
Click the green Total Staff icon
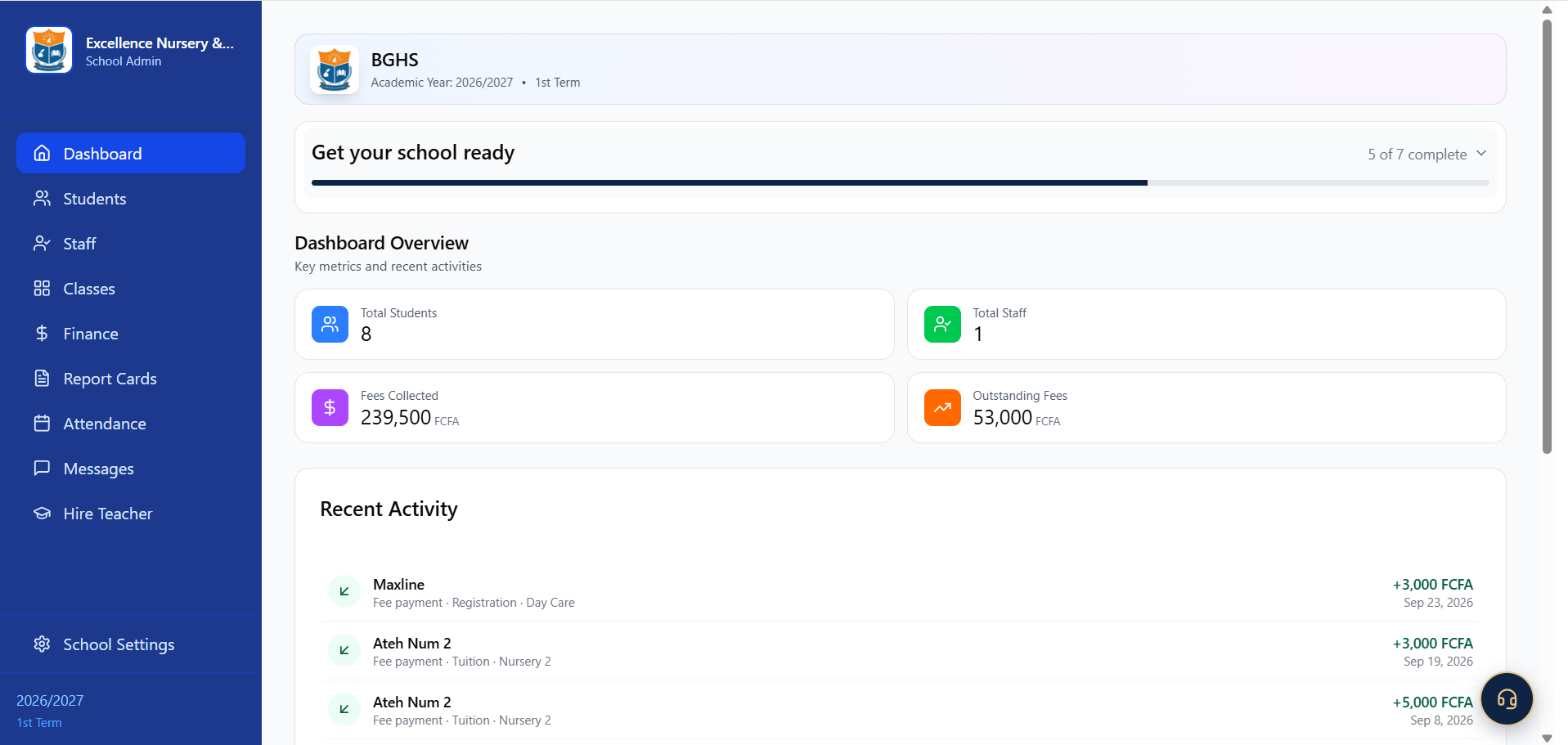(x=942, y=324)
